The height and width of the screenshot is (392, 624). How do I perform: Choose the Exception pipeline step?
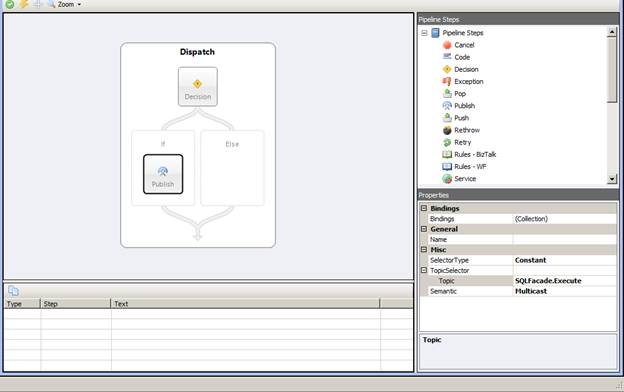(463, 81)
